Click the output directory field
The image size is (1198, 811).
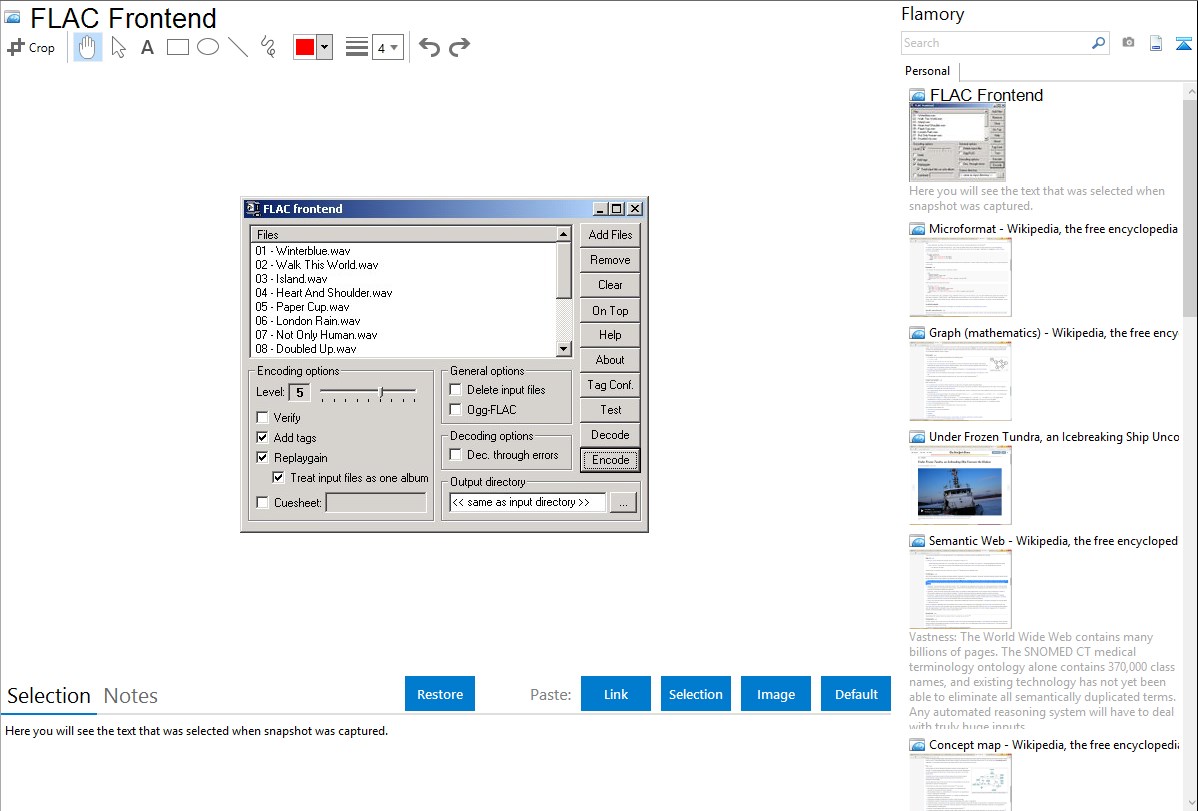pyautogui.click(x=527, y=502)
